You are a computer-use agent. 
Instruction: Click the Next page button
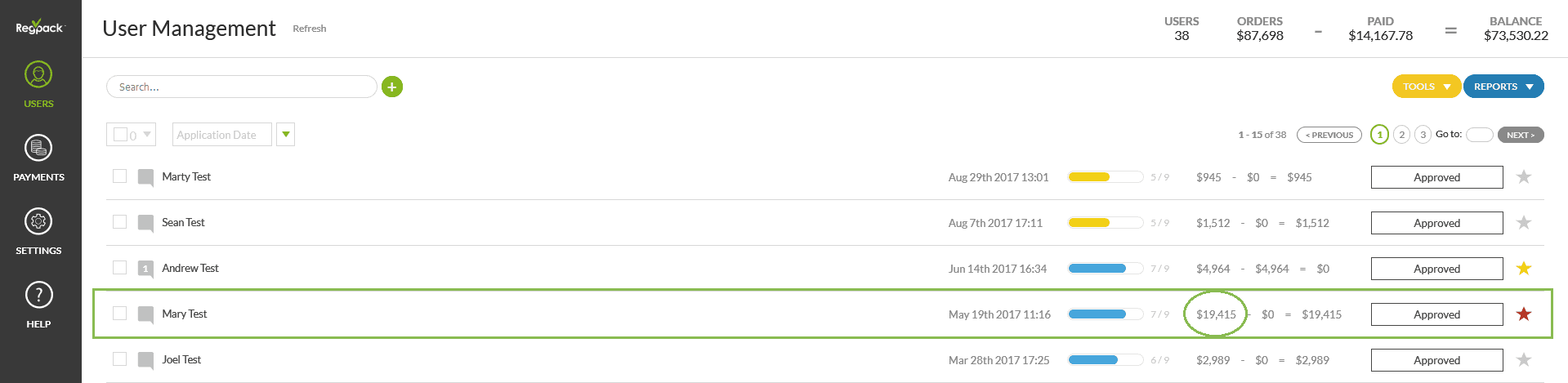[x=1520, y=135]
